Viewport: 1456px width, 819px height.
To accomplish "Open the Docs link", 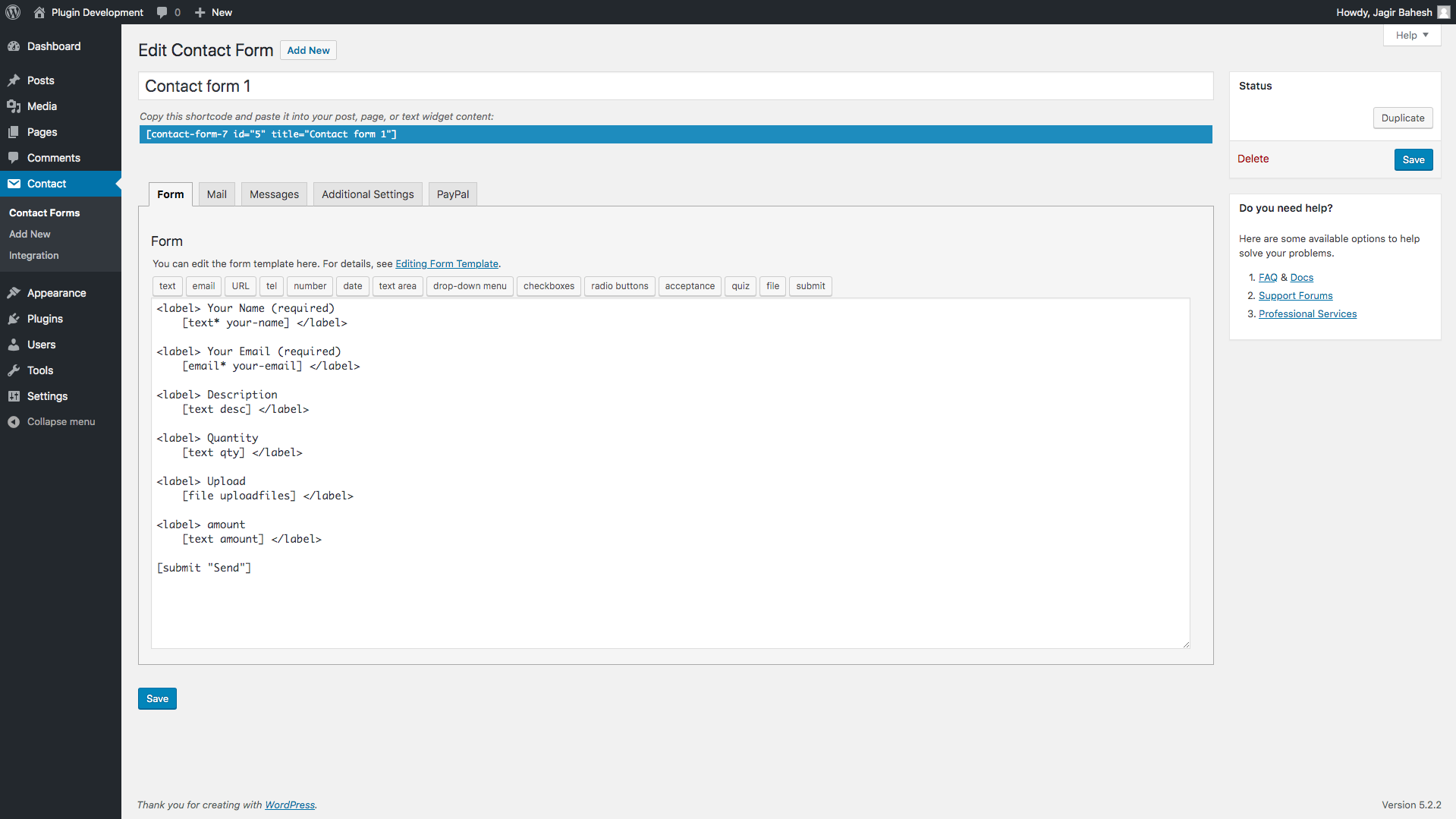I will 1301,278.
